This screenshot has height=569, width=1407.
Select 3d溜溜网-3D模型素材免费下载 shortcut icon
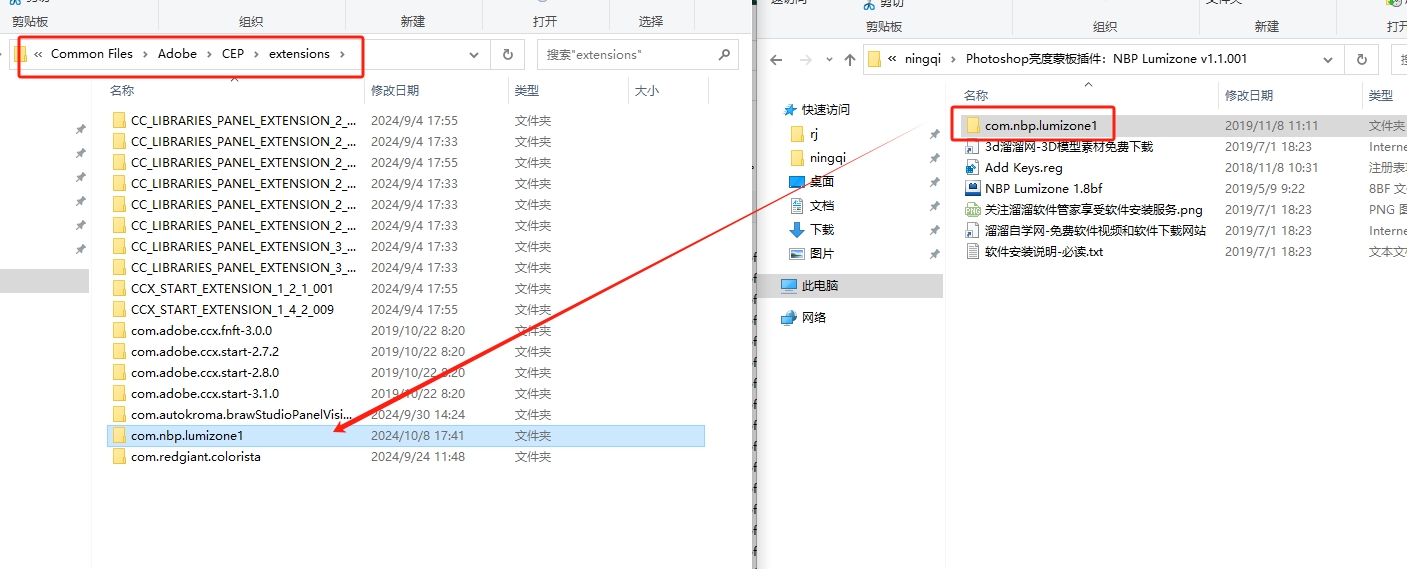[x=973, y=146]
